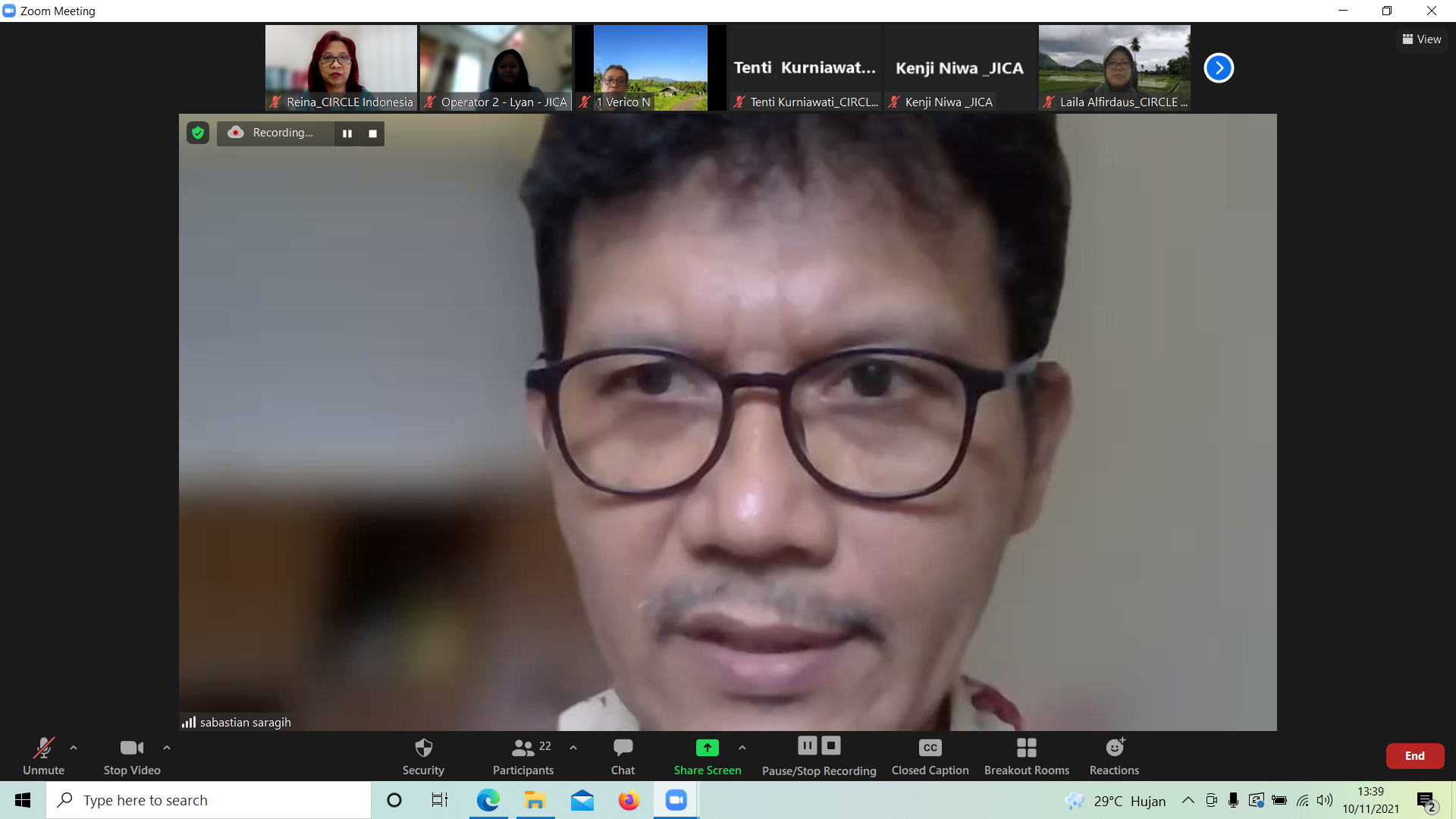Click the location tray icon beside the battery
This screenshot has width=1456, height=819.
coord(1257,800)
